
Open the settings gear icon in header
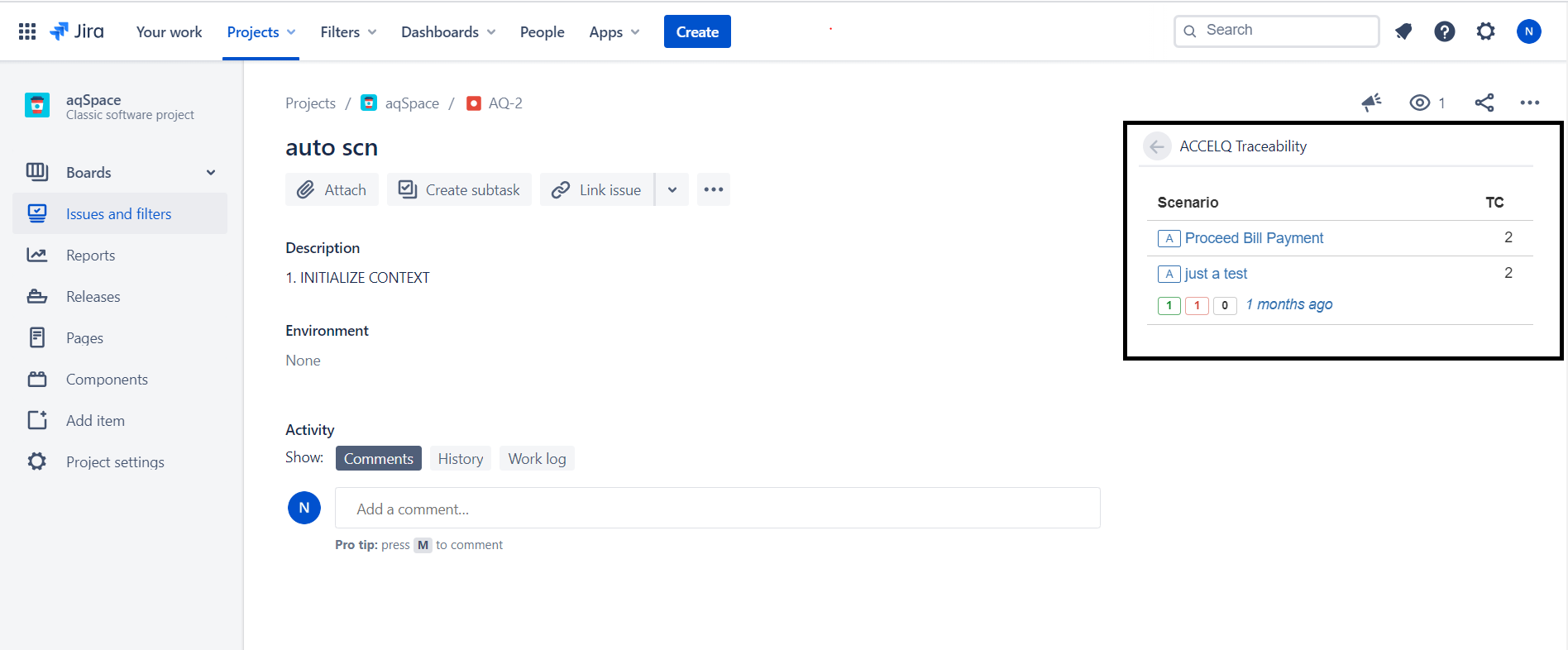[1486, 31]
